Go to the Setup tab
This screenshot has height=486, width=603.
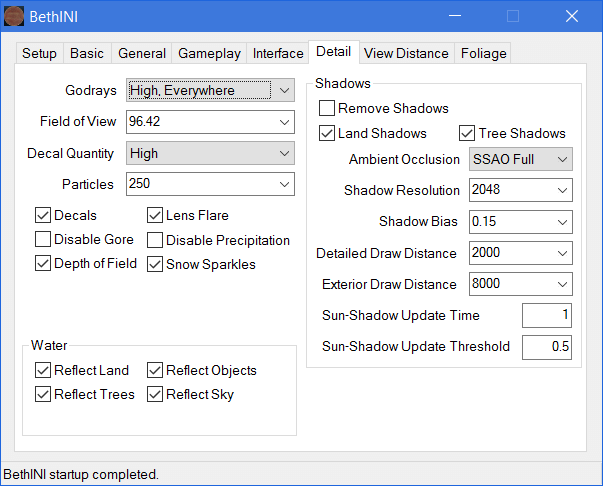coord(40,53)
